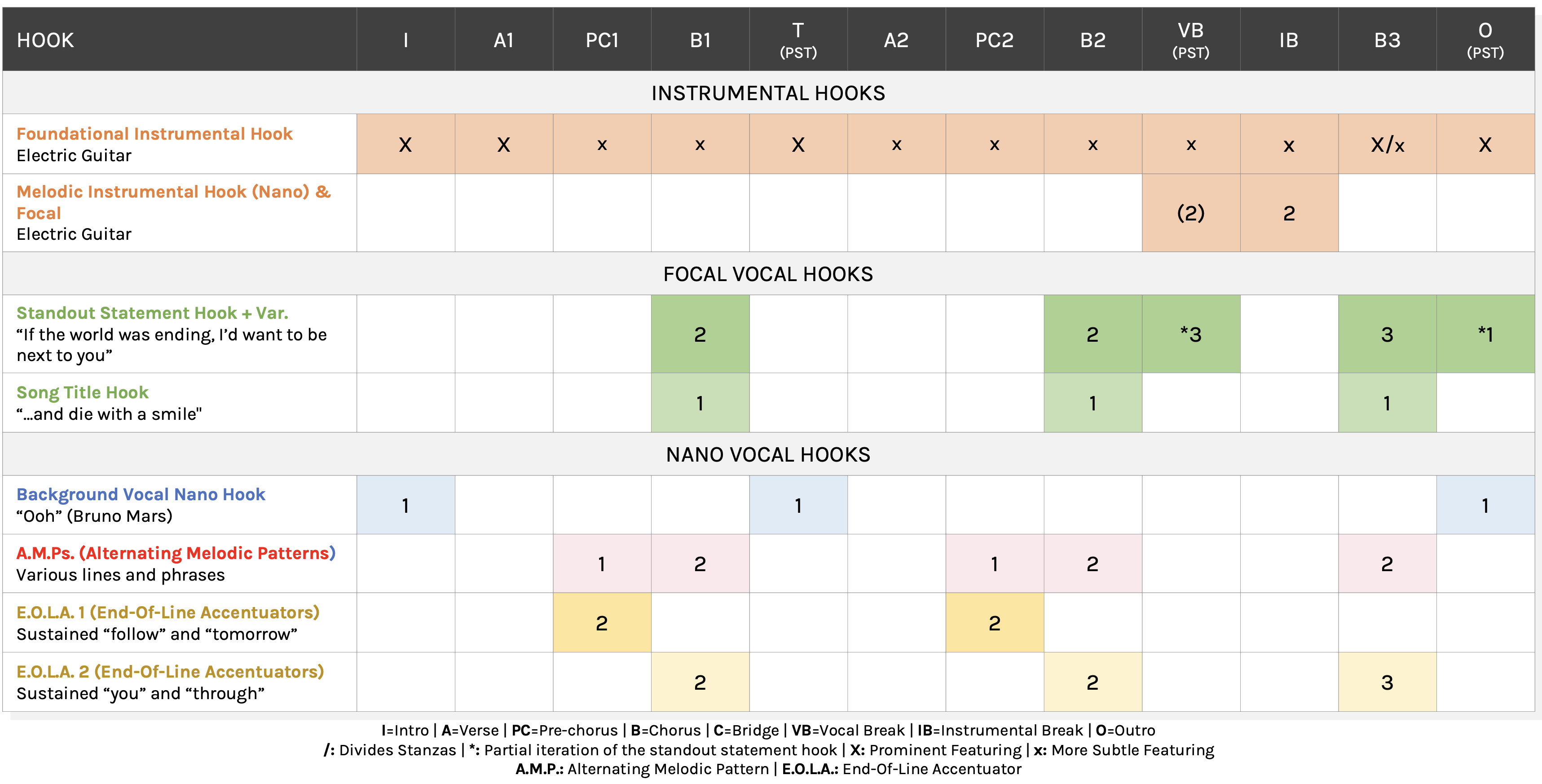Click the legend line beginning with I=Intro
The image size is (1542, 784).
768,730
